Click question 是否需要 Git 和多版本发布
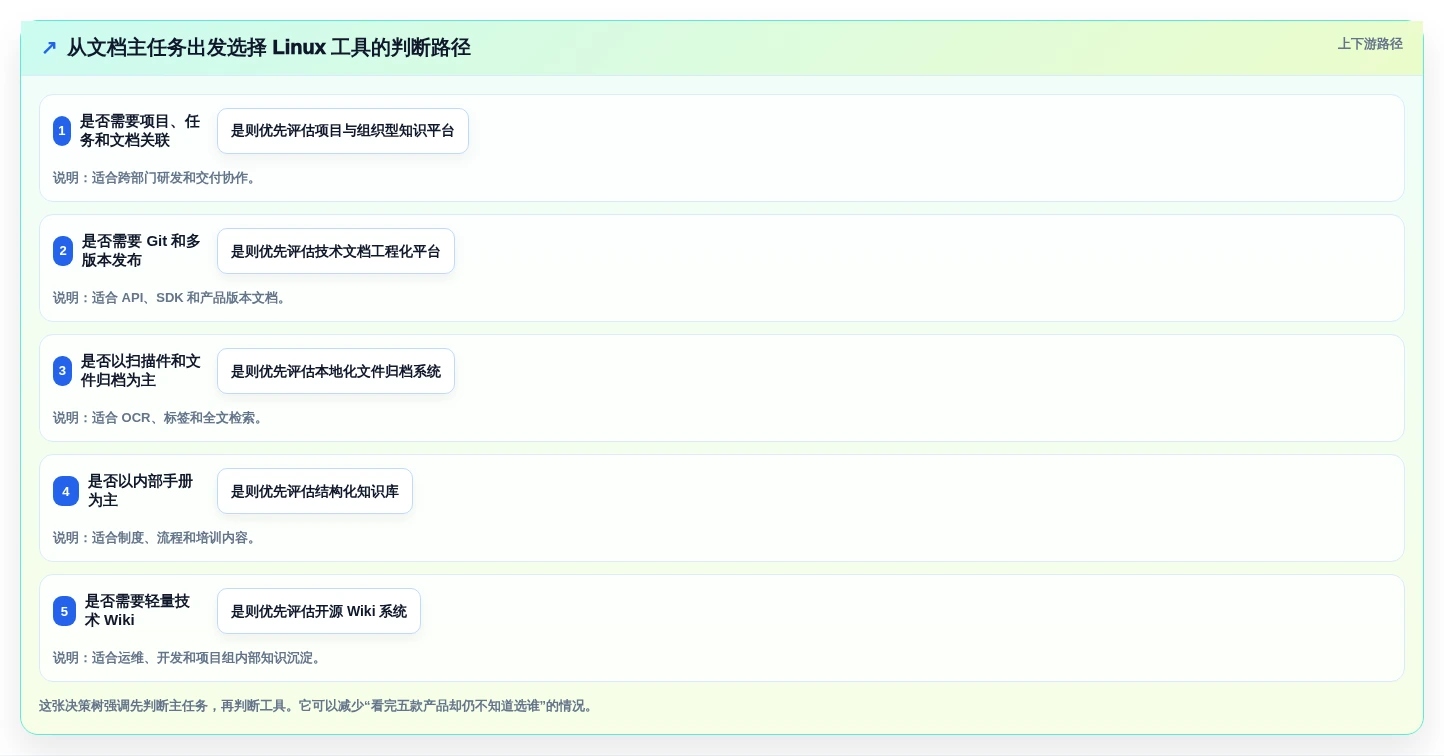Viewport: 1444px width, 756px height. pyautogui.click(x=141, y=251)
